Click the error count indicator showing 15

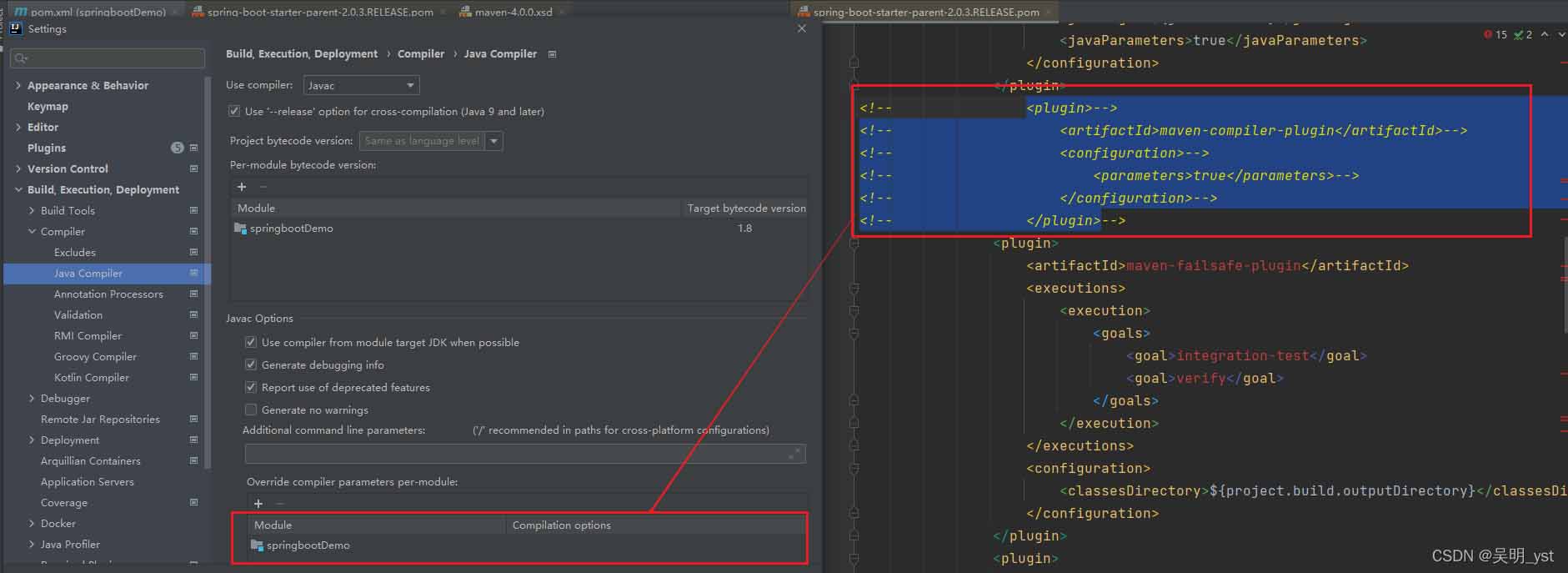[x=1495, y=35]
